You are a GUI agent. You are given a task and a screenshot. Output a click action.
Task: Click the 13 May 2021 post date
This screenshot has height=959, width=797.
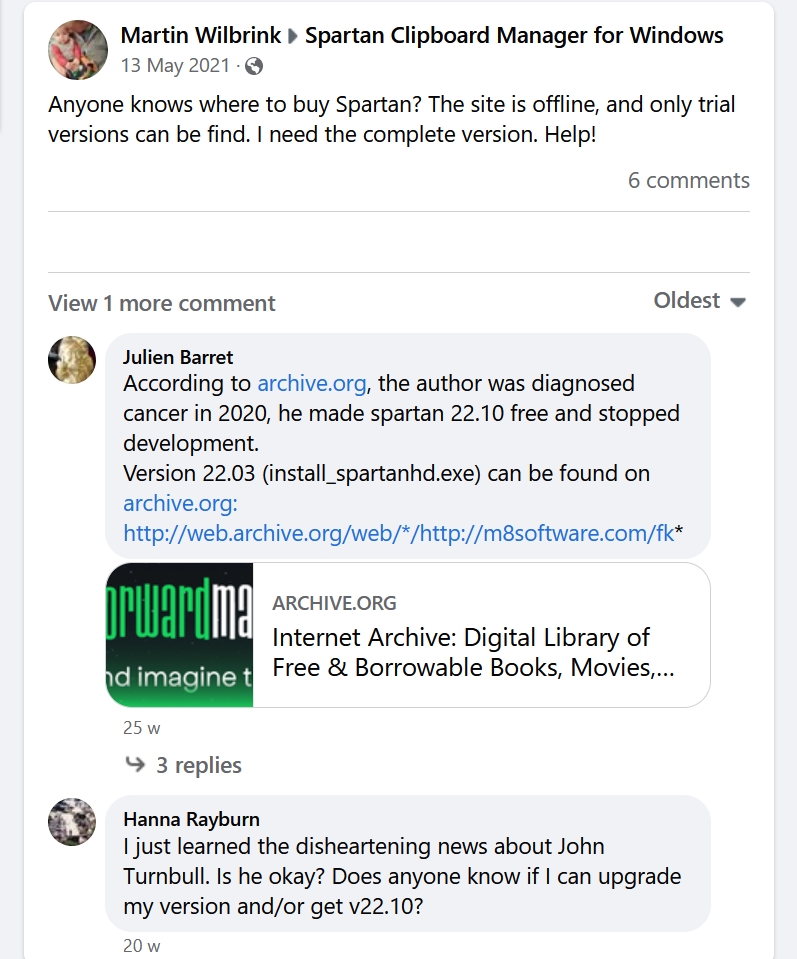(x=175, y=66)
